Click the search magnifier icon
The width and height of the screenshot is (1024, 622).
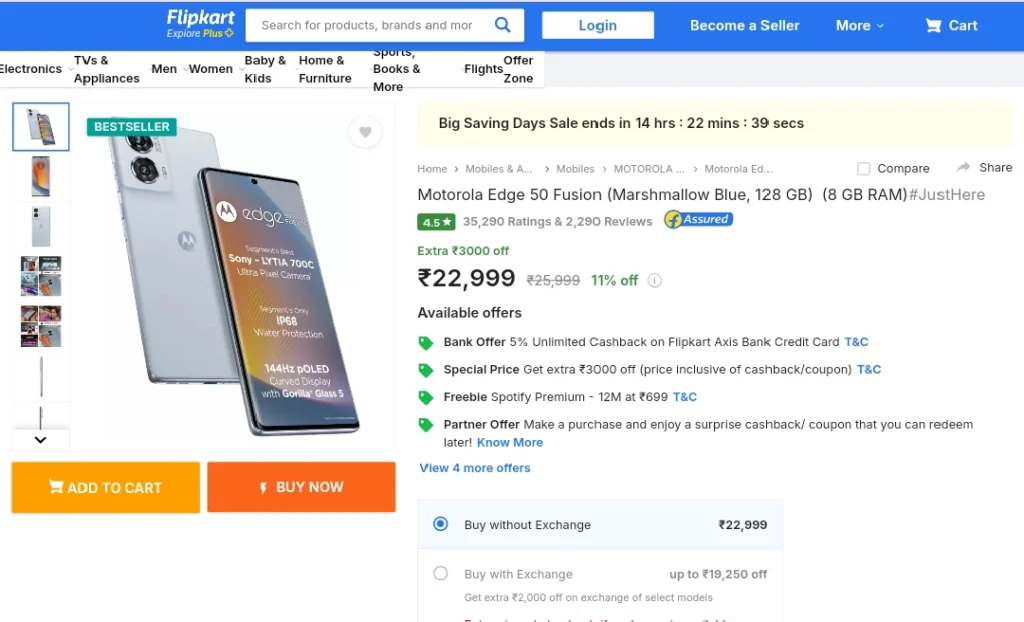point(502,25)
